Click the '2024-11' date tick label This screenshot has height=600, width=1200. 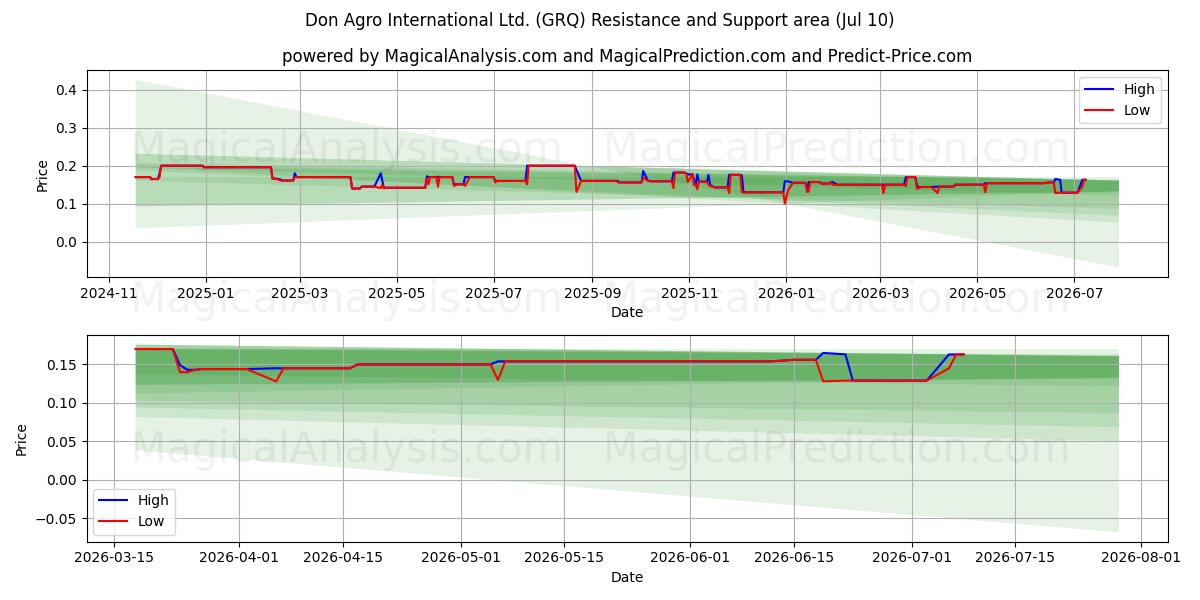click(109, 293)
